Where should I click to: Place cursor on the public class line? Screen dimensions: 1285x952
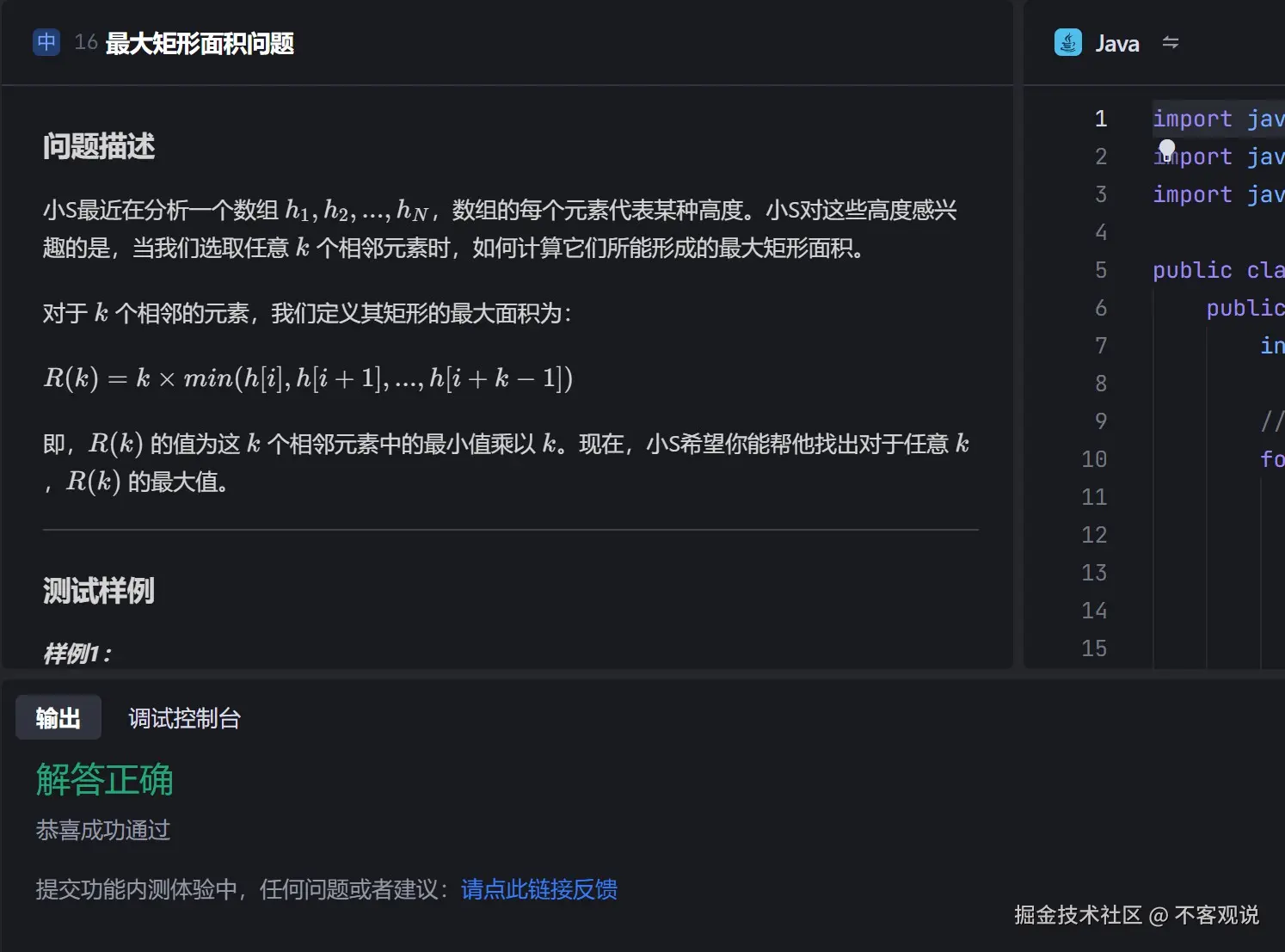(x=1219, y=270)
